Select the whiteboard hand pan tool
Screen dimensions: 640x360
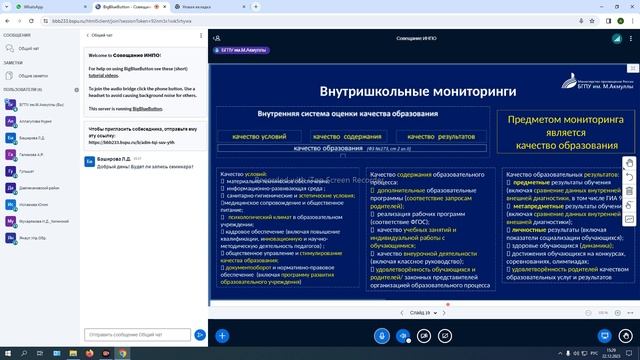coord(629,163)
